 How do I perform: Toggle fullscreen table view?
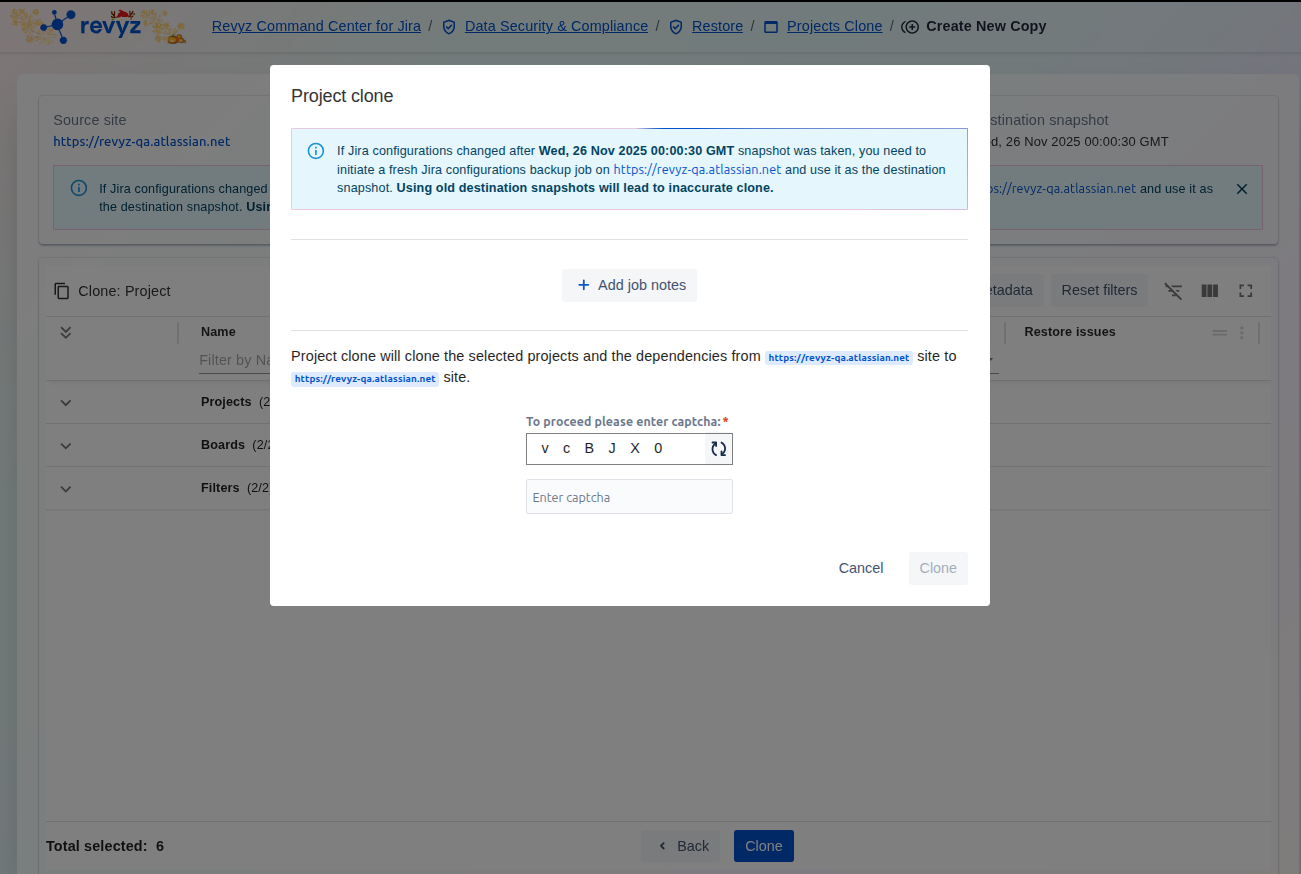point(1245,291)
